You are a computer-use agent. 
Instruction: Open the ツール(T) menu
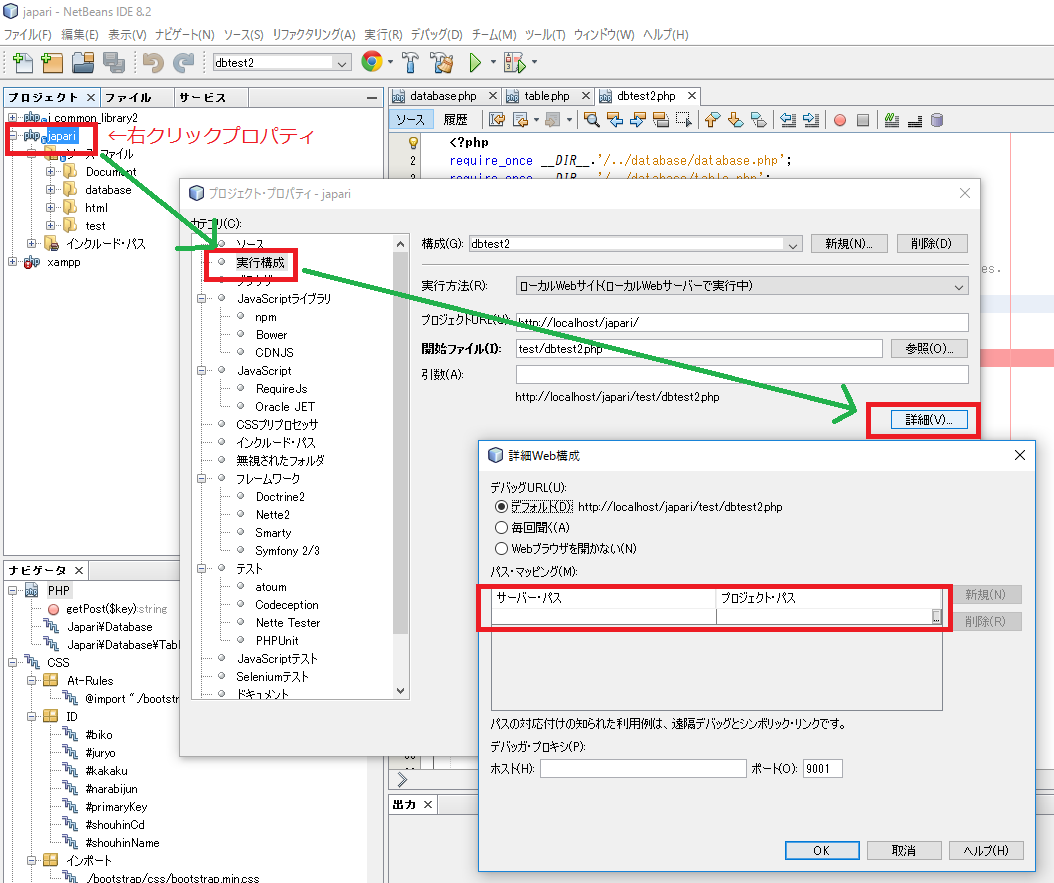545,34
